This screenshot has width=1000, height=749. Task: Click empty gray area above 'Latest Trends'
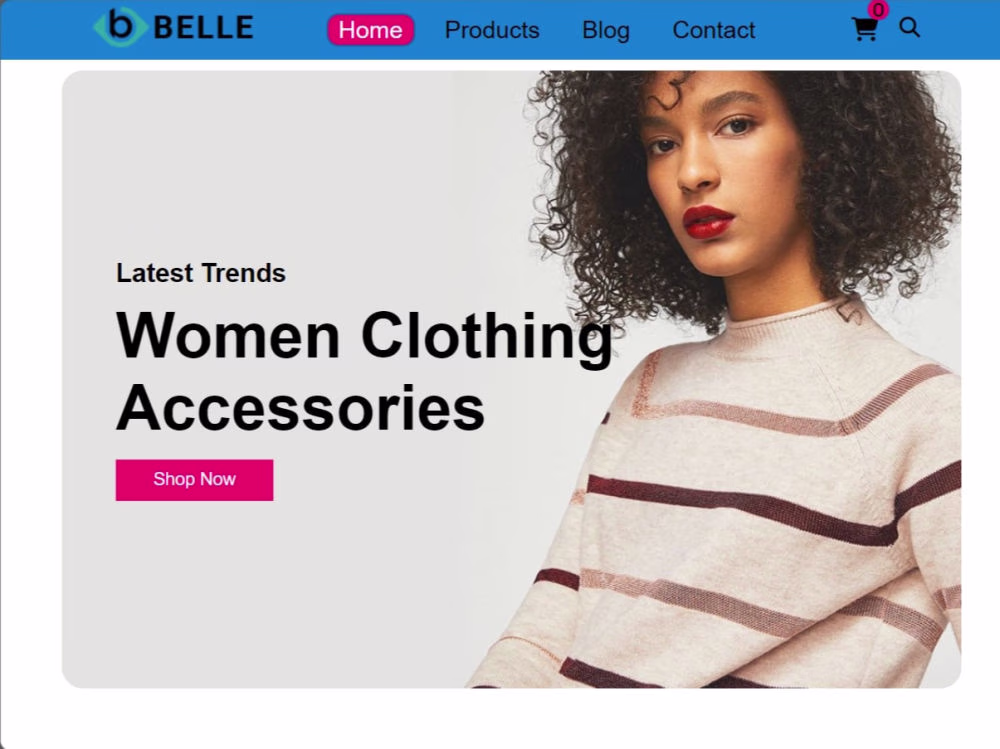(255, 166)
